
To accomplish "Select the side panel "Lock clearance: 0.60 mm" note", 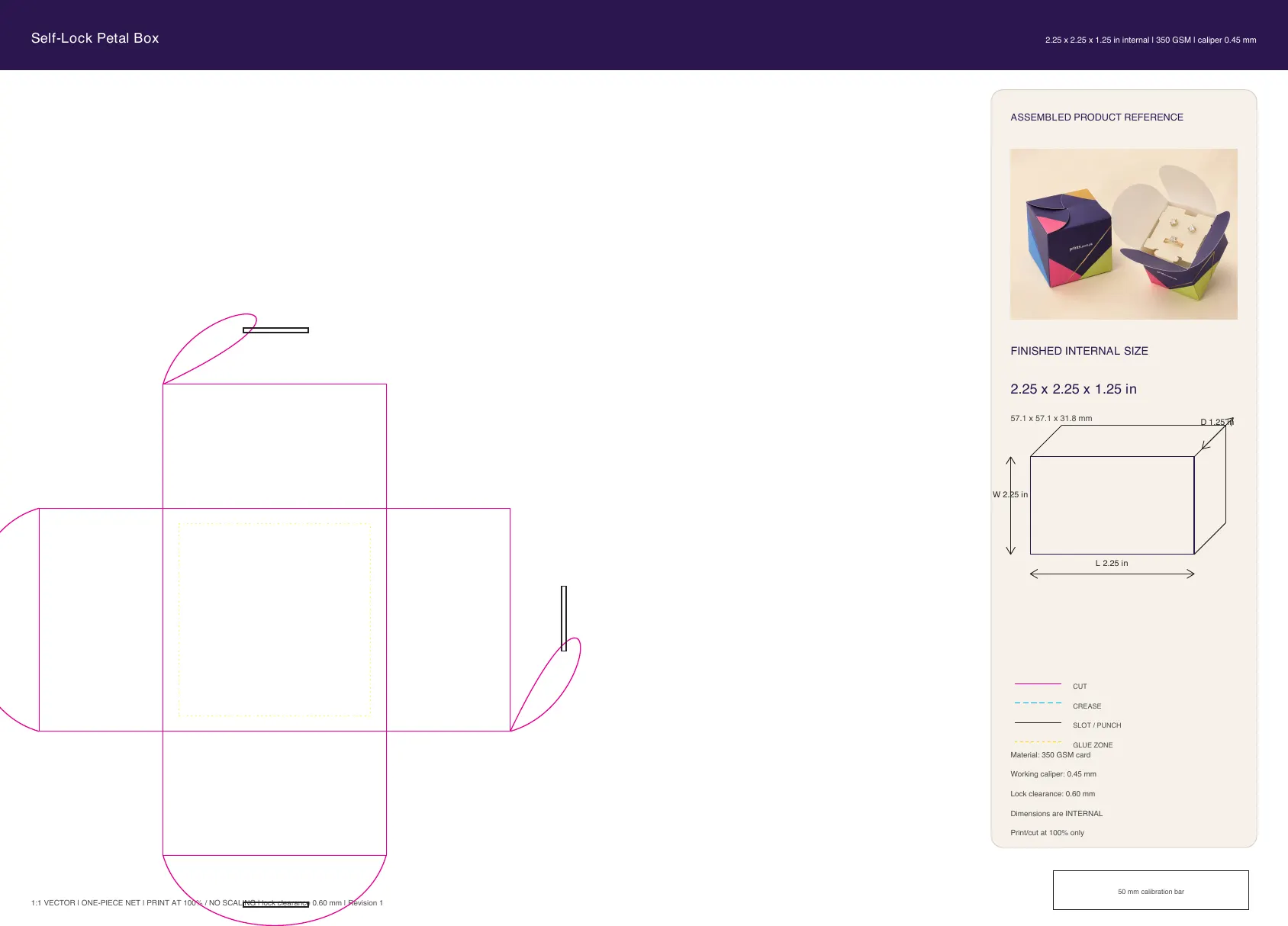I will (1053, 794).
